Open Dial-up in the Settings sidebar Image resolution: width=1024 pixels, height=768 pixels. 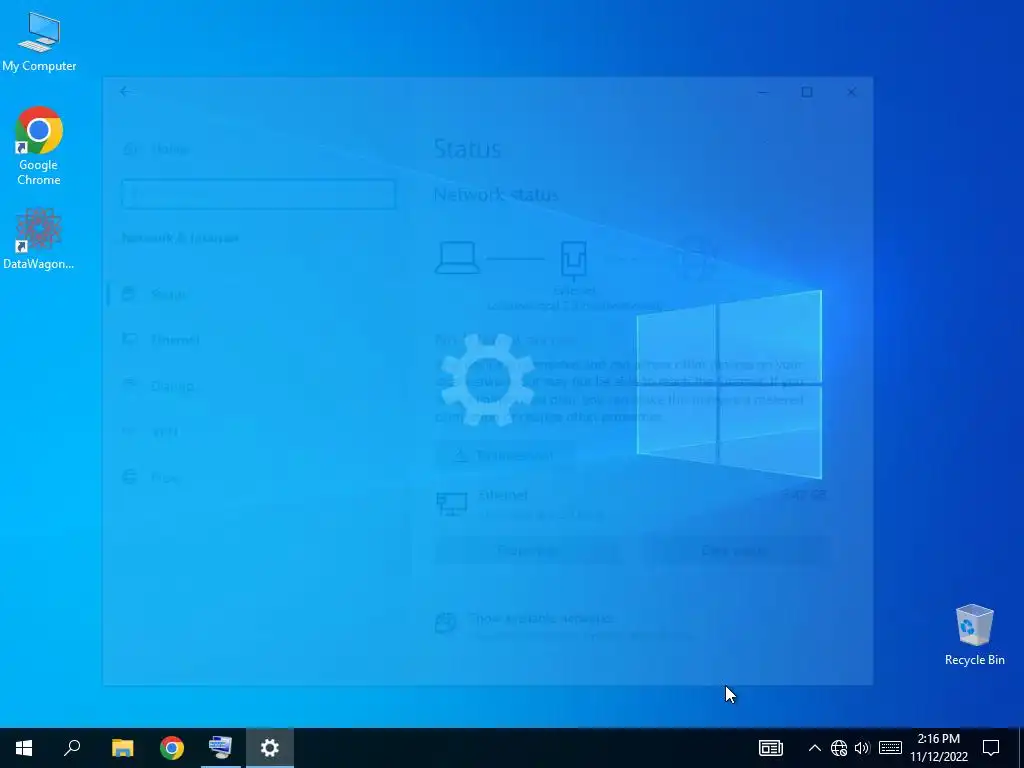[172, 386]
